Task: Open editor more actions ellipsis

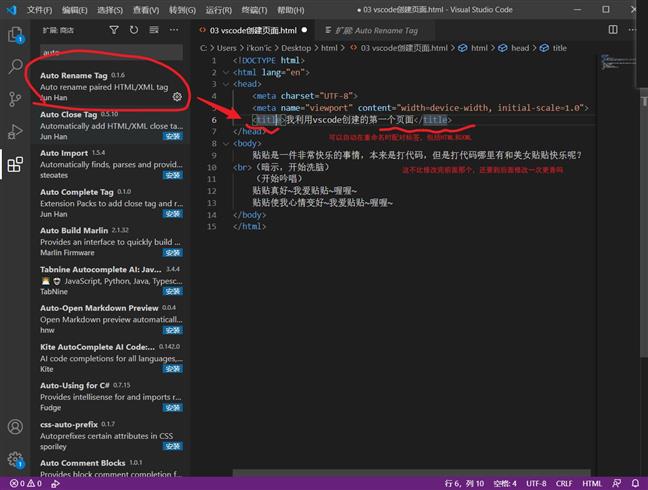Action: [x=632, y=30]
